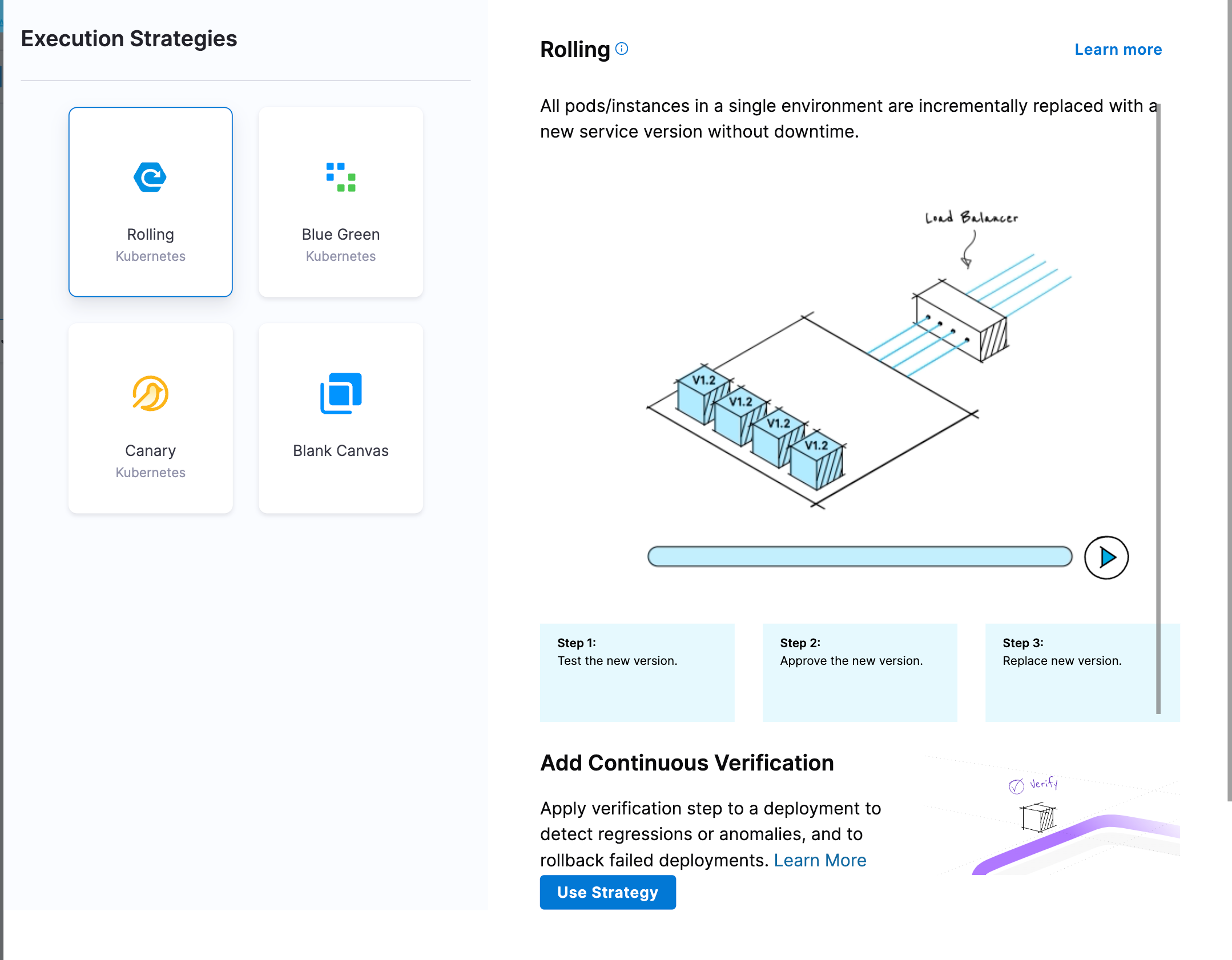Select the Blue Green squares icon
This screenshot has height=960, width=1232.
pos(341,177)
